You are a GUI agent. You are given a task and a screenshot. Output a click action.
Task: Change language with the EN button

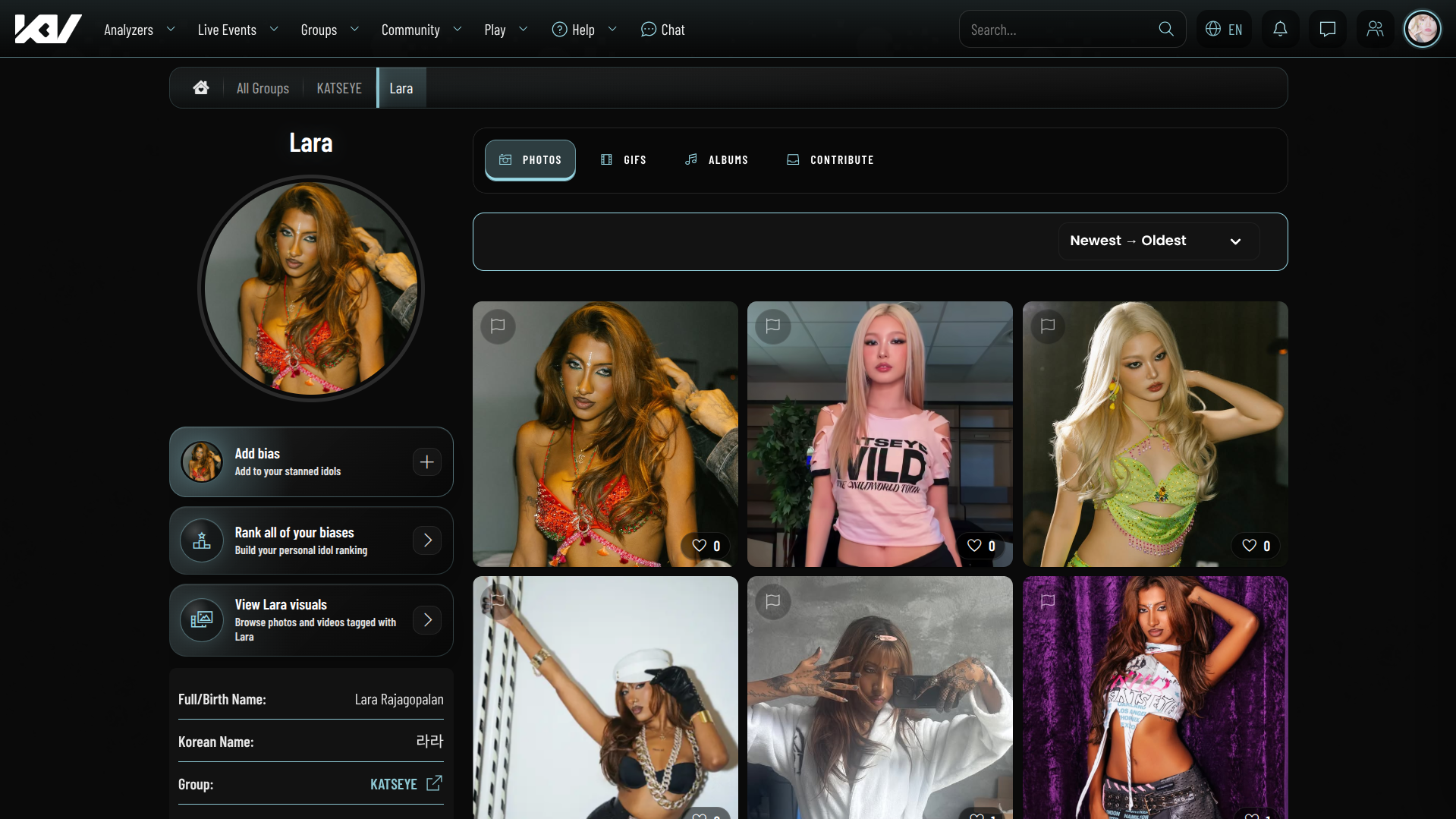tap(1224, 29)
